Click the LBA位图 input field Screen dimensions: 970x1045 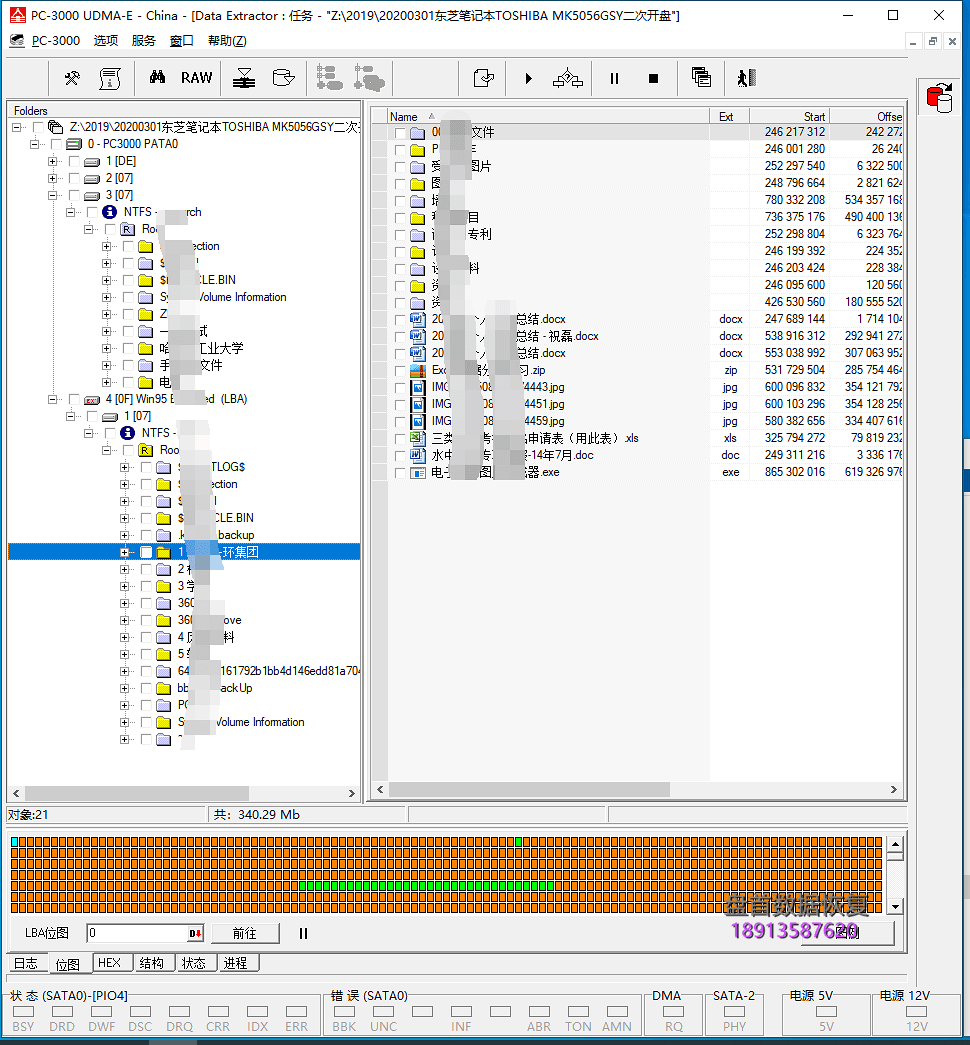point(139,934)
